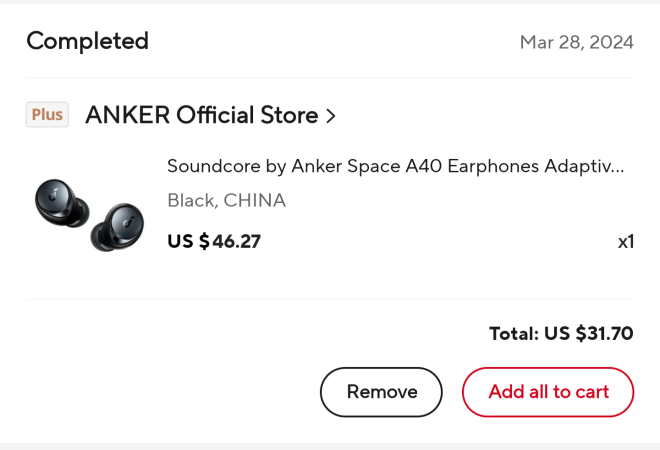Click the Completed order status heading

point(87,41)
